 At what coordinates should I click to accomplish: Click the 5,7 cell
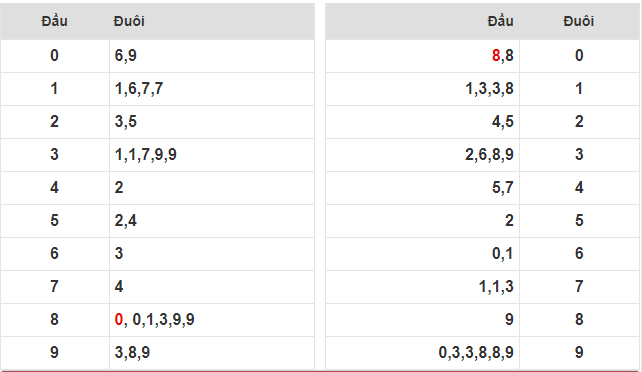coord(422,187)
